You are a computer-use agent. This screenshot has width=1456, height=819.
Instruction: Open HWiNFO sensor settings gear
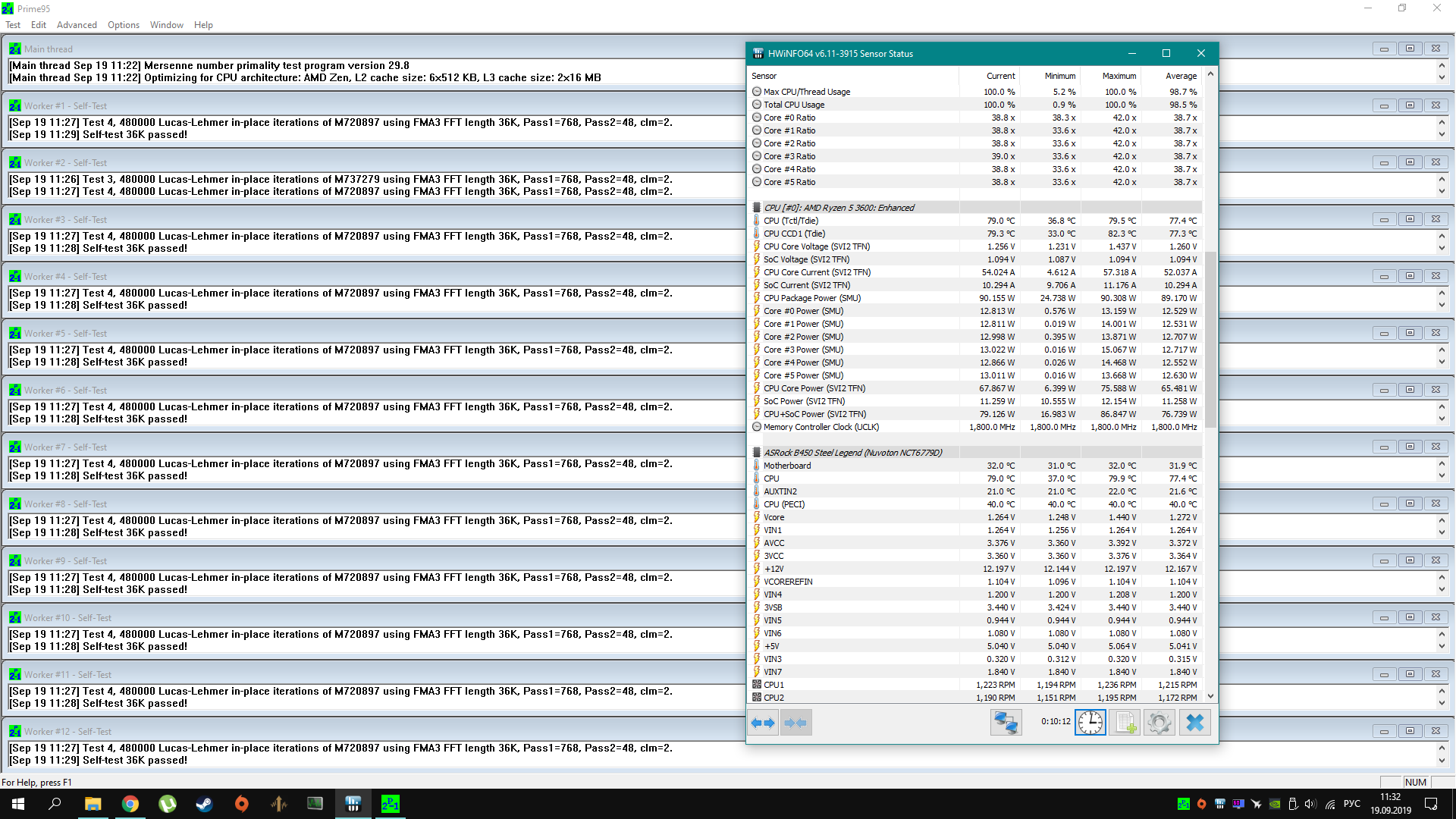pyautogui.click(x=1159, y=723)
